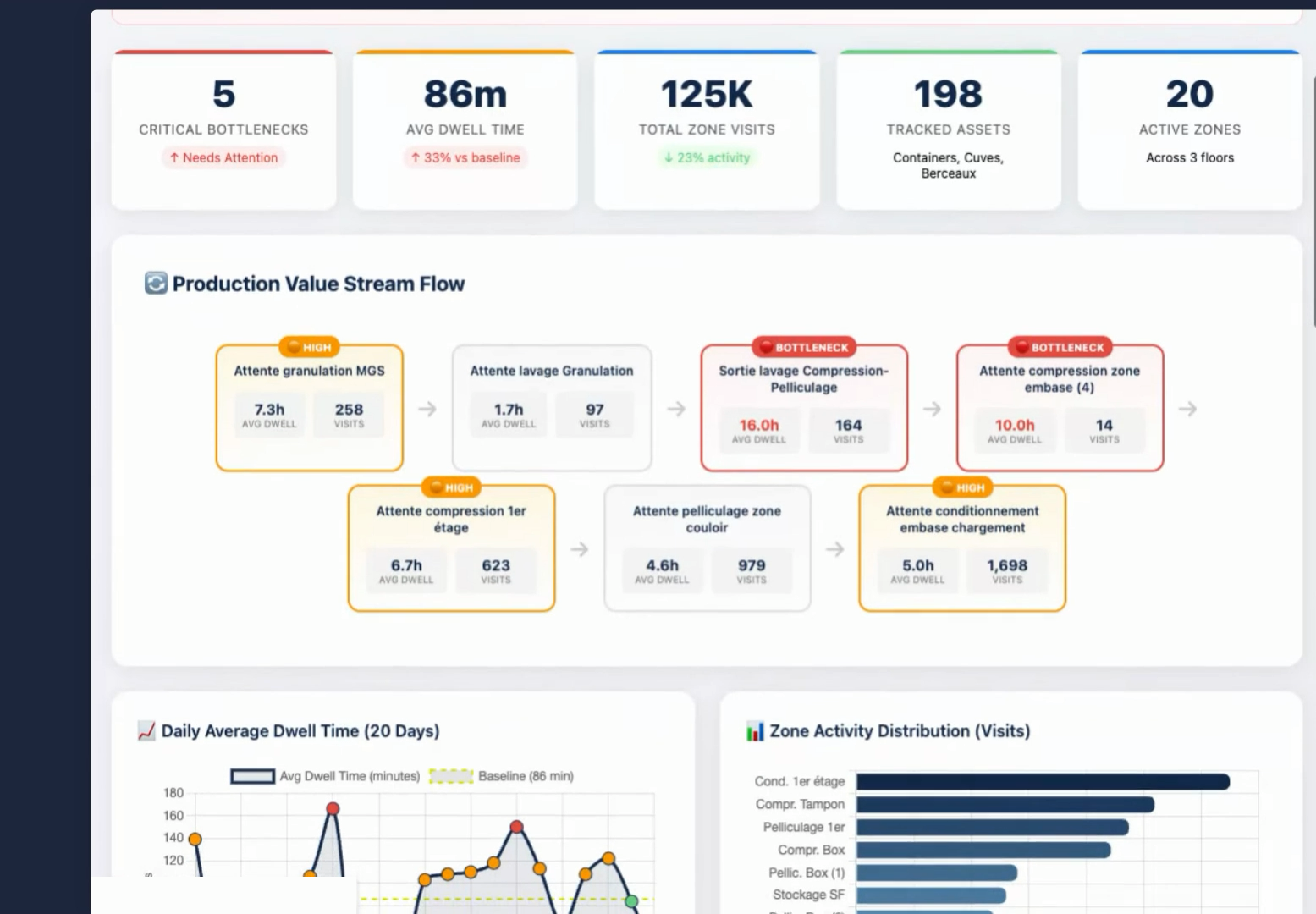Screen dimensions: 1316x914
Task: Click the Compr. Tampon bar
Action: coord(1005,804)
